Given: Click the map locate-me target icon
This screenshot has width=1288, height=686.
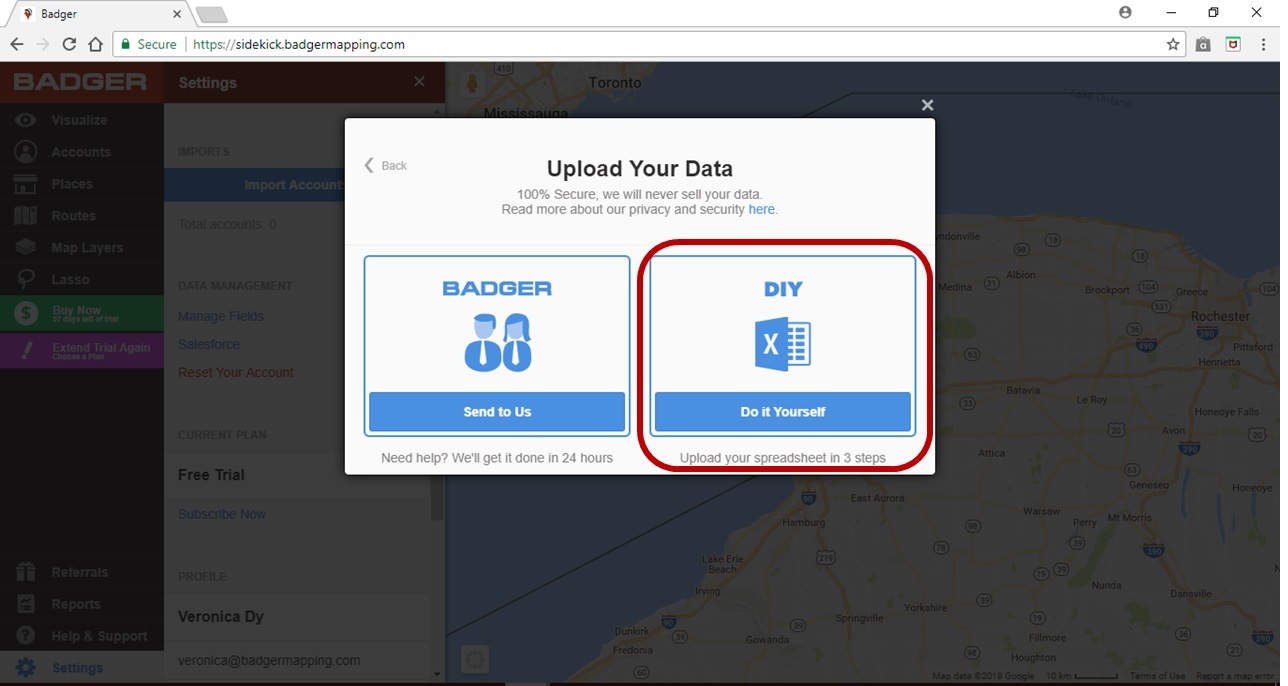Looking at the screenshot, I should (x=475, y=659).
